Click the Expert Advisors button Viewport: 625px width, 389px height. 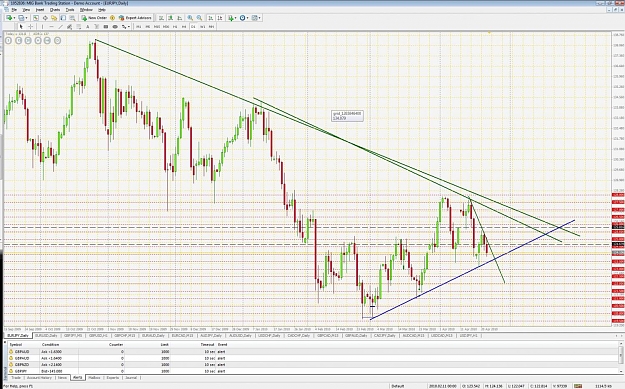point(135,18)
